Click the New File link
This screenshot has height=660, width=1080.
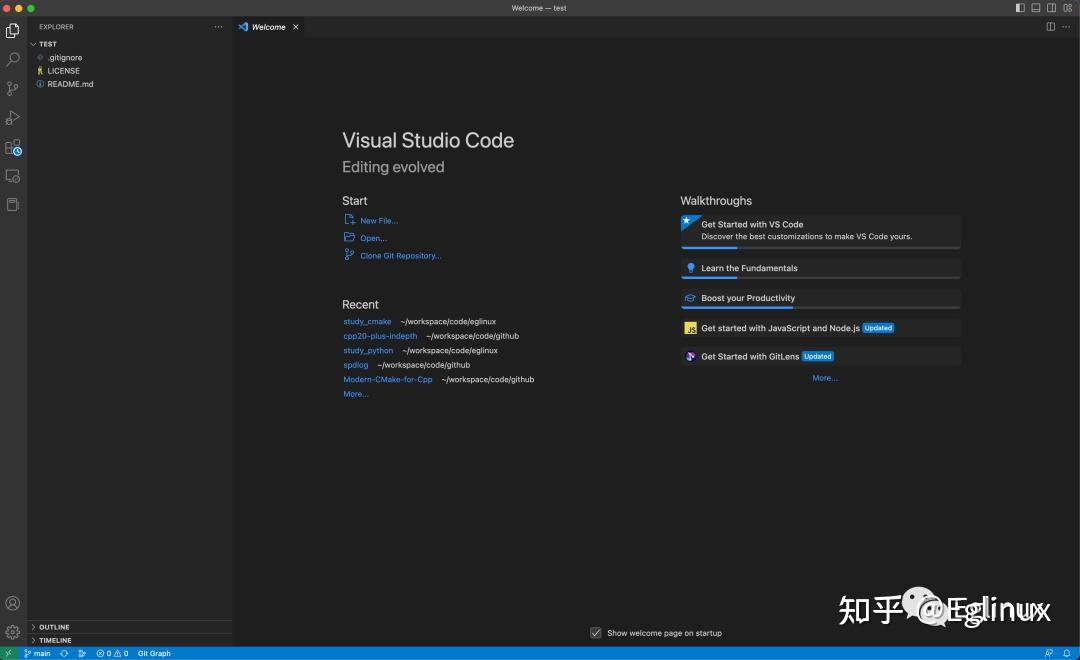click(379, 221)
